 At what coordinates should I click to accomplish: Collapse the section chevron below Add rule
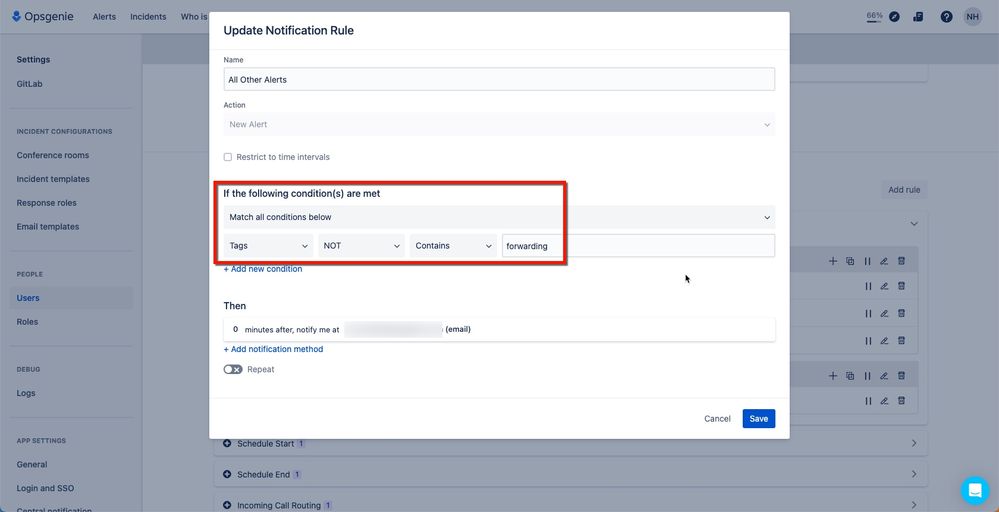(x=914, y=224)
